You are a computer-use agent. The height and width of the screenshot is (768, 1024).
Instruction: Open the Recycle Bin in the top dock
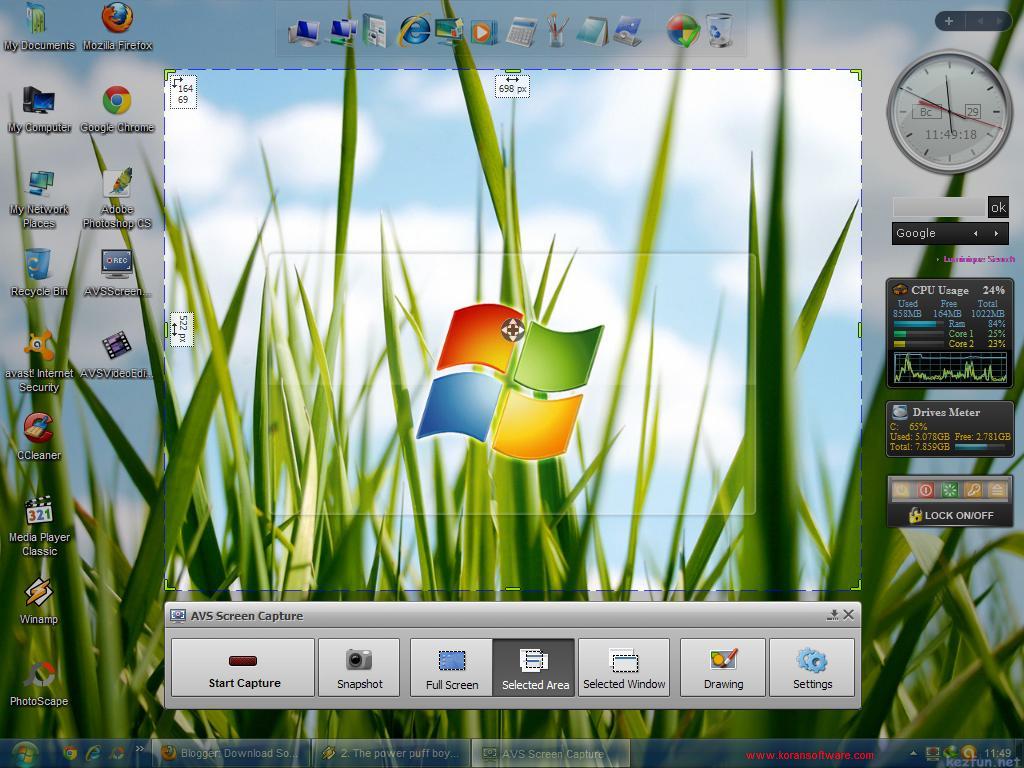pyautogui.click(x=720, y=31)
